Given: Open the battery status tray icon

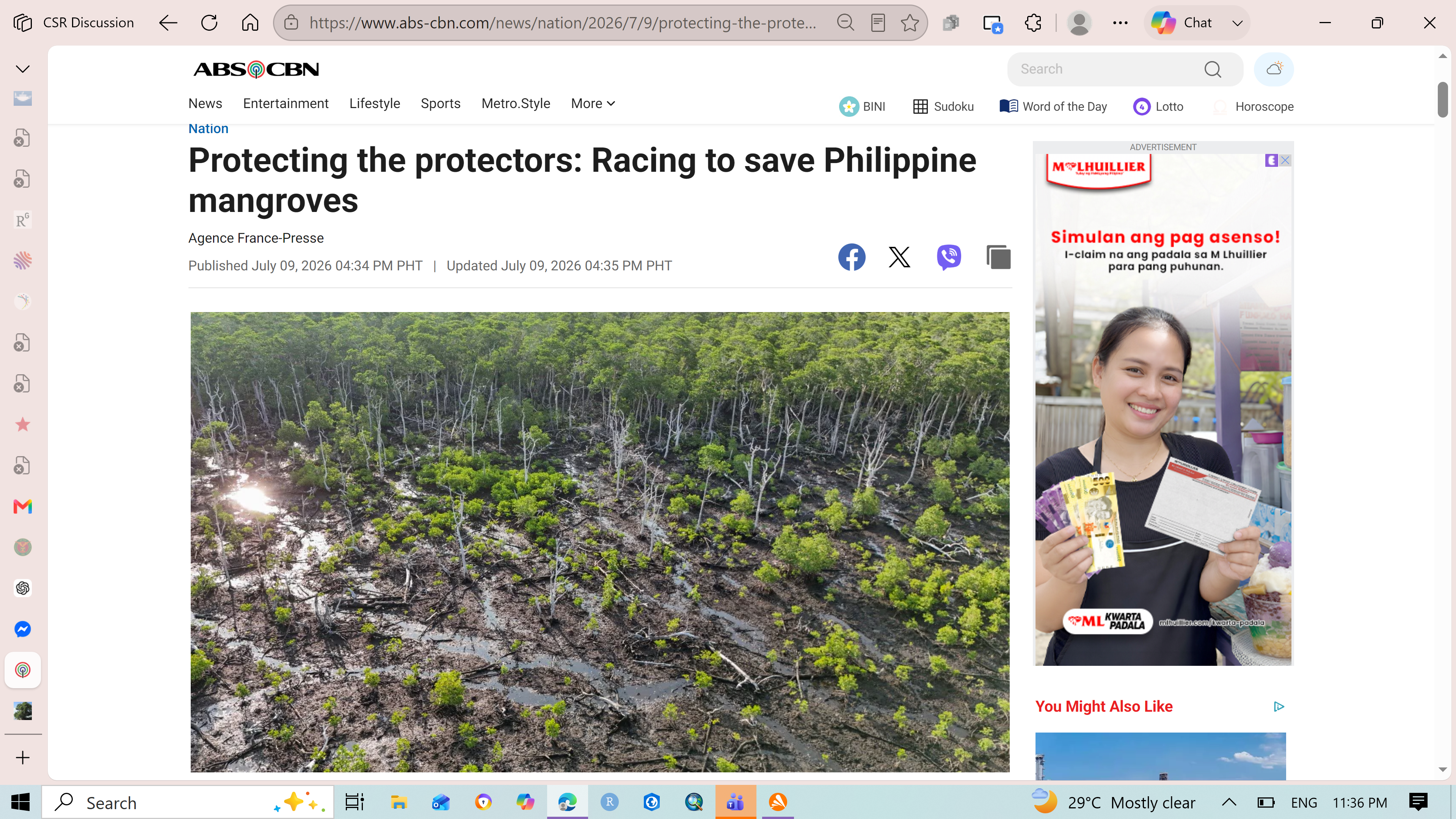Looking at the screenshot, I should (1266, 802).
